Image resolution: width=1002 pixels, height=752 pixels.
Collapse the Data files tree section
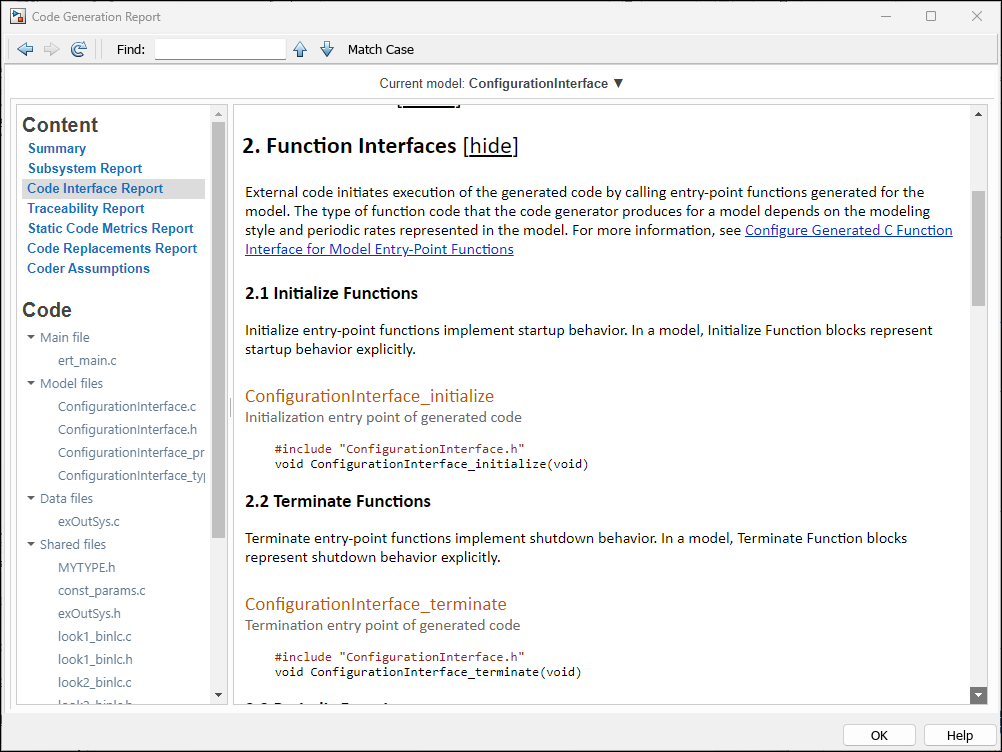[x=30, y=498]
